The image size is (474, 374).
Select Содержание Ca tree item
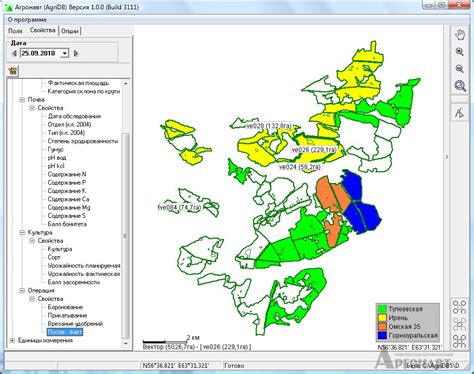coord(68,199)
